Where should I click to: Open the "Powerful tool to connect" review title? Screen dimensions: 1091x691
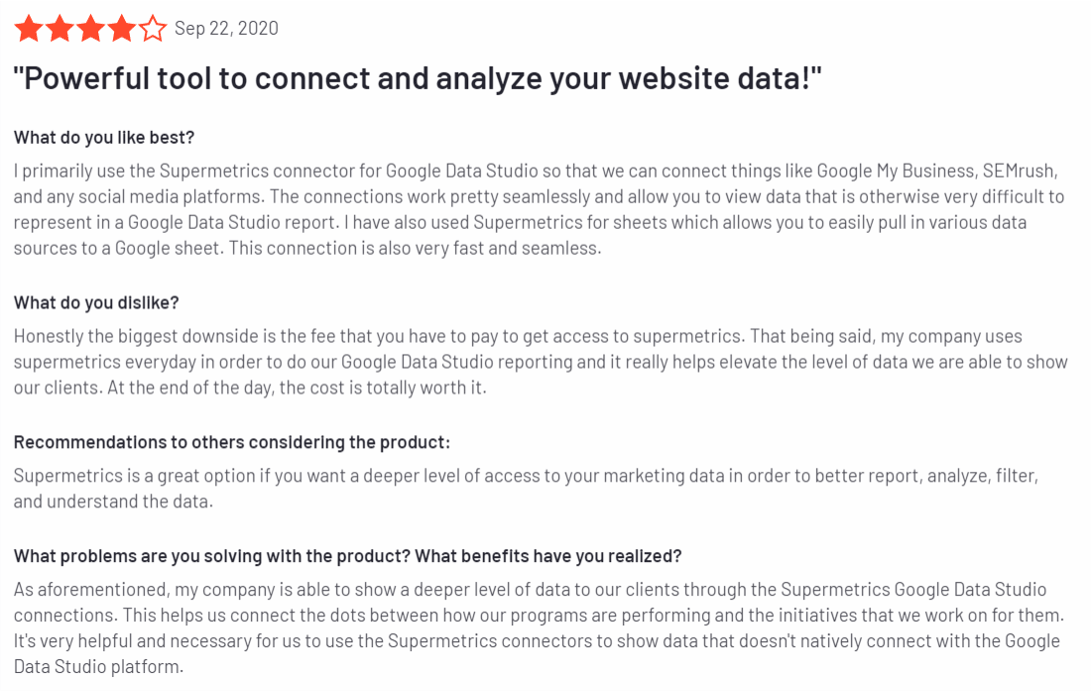coord(417,78)
